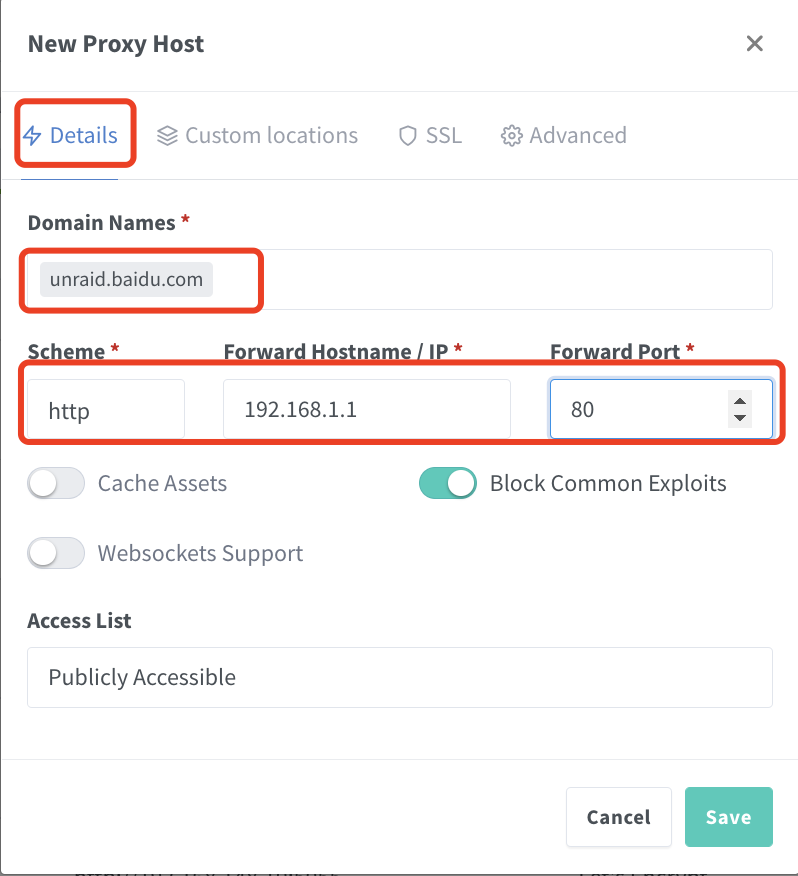Viewport: 798px width, 876px height.
Task: Switch to the SSL tab
Action: click(430, 135)
